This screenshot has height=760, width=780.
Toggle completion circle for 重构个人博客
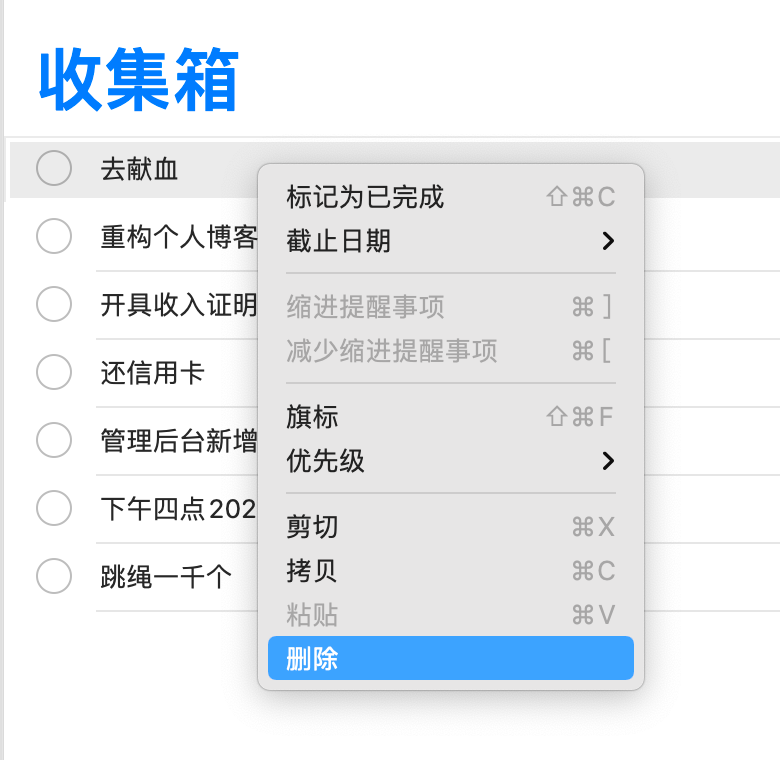[x=54, y=237]
